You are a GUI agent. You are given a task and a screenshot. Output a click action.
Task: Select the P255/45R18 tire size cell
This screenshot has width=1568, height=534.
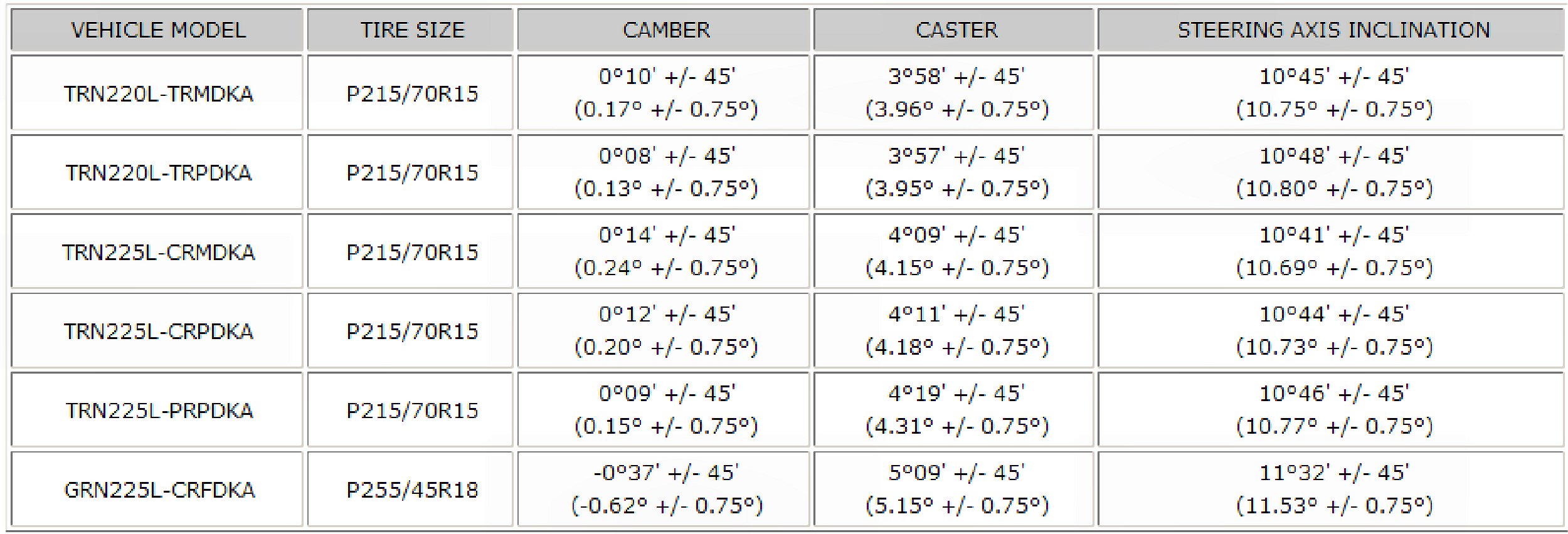point(411,490)
